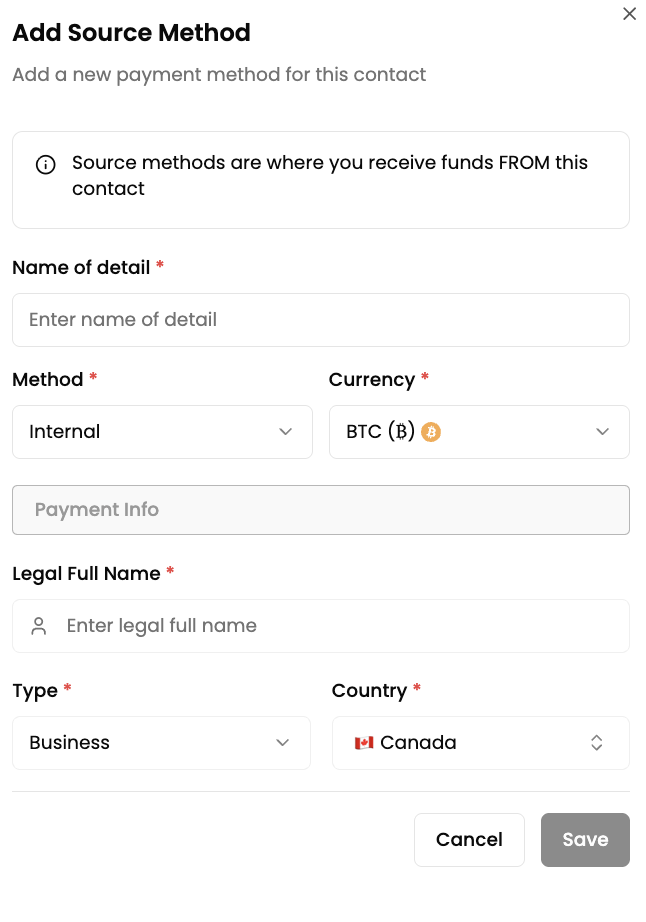Expand the Type dropdown chevron
Viewport: 646px width, 922px height.
[x=283, y=743]
